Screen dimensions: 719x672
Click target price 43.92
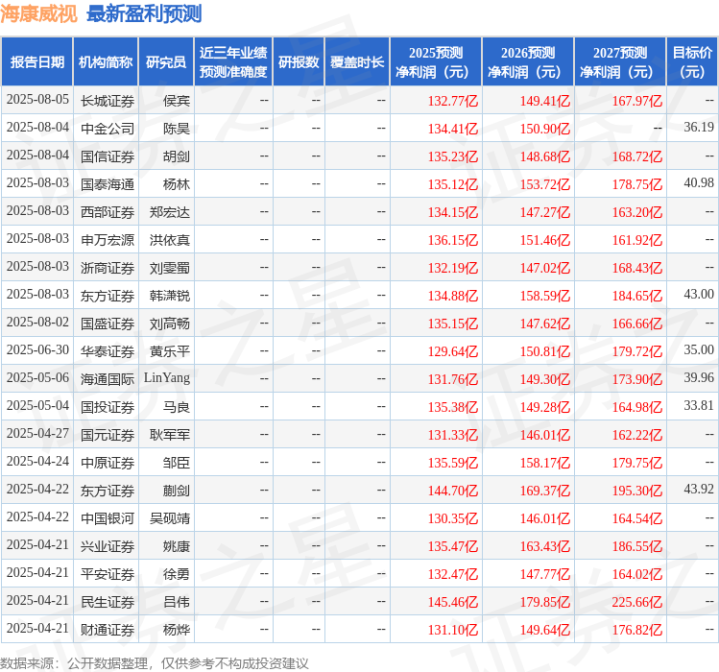tap(698, 489)
